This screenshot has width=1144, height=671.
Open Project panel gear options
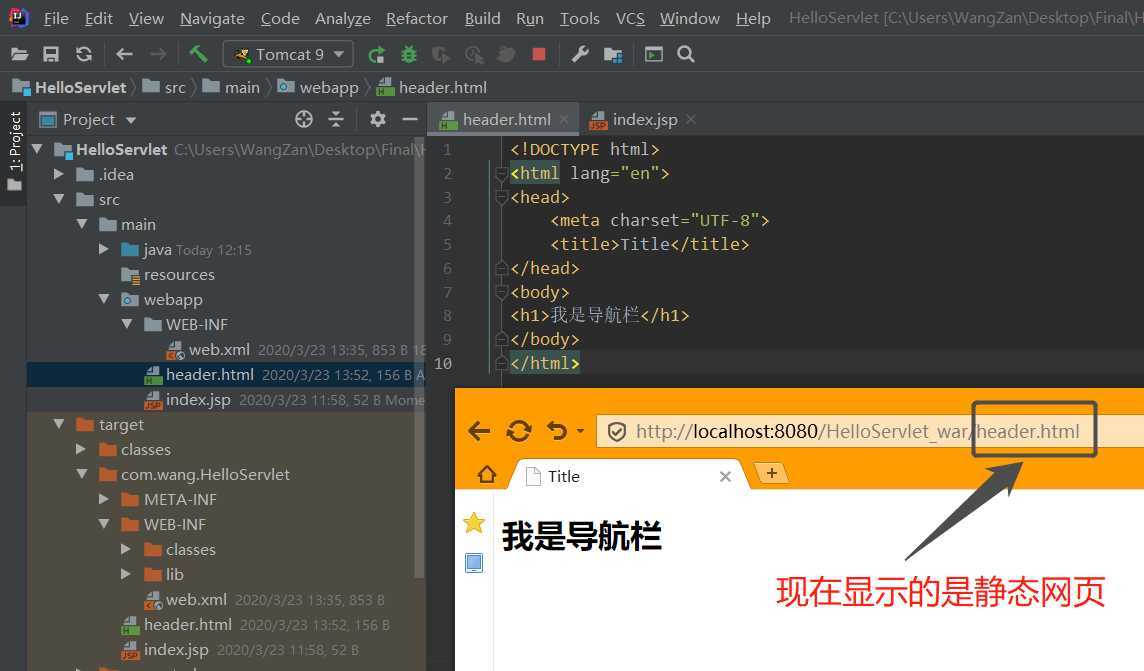(377, 119)
